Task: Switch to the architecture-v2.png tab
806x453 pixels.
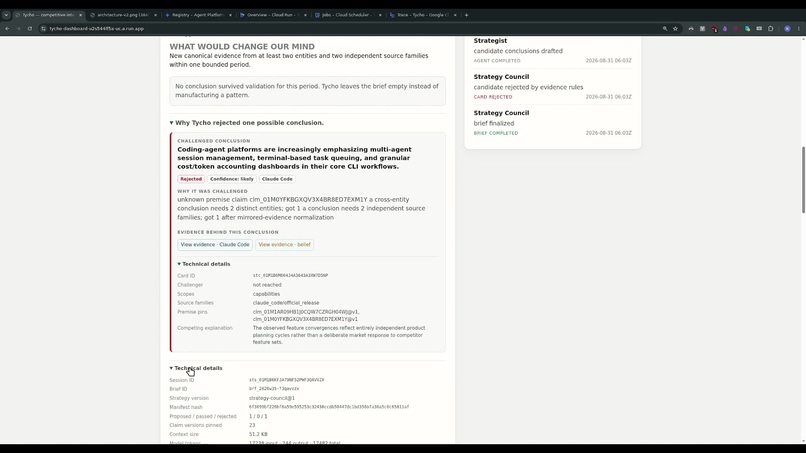Action: coord(123,15)
